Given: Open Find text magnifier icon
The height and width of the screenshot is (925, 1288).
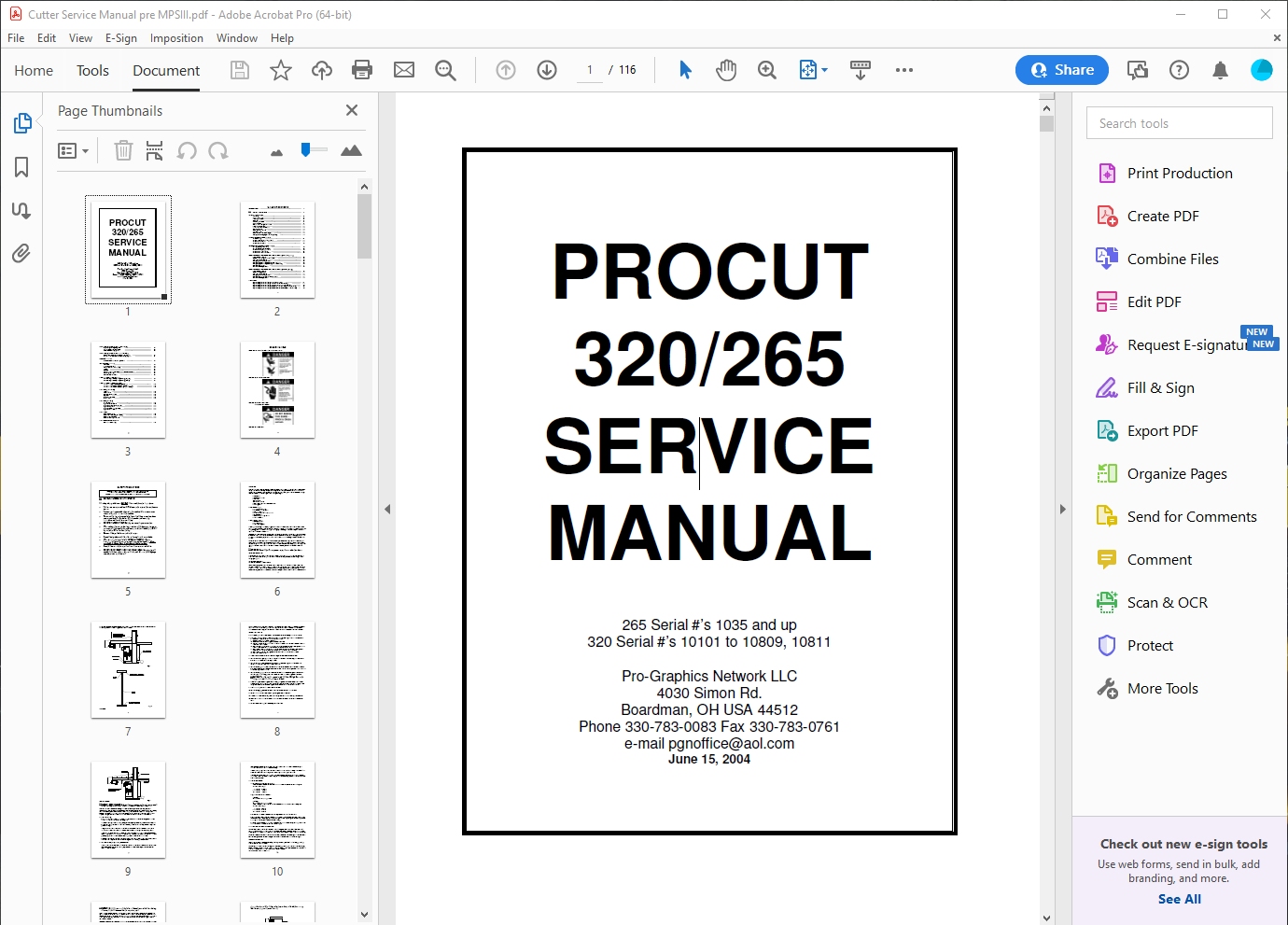Looking at the screenshot, I should pos(446,70).
